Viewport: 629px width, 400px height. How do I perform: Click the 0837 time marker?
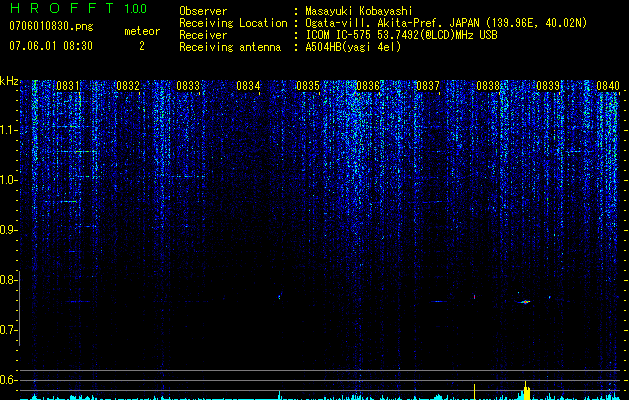tap(428, 85)
